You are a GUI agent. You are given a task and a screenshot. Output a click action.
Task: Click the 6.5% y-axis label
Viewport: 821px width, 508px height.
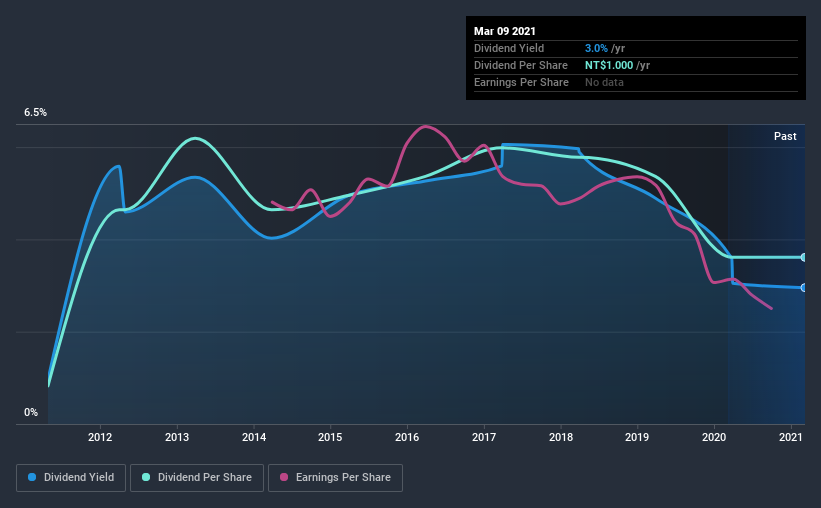point(36,113)
